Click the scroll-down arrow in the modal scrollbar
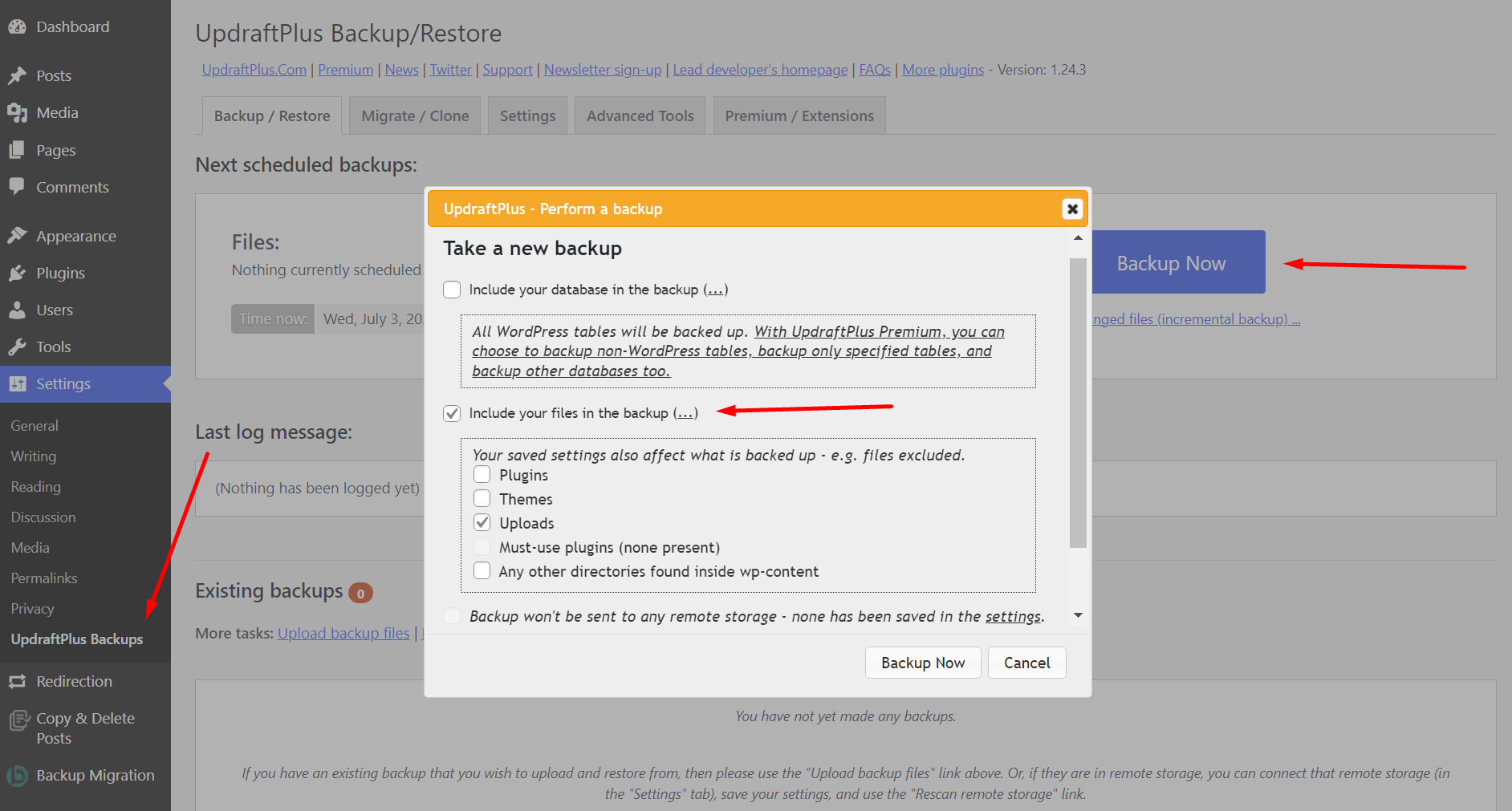 pos(1078,614)
